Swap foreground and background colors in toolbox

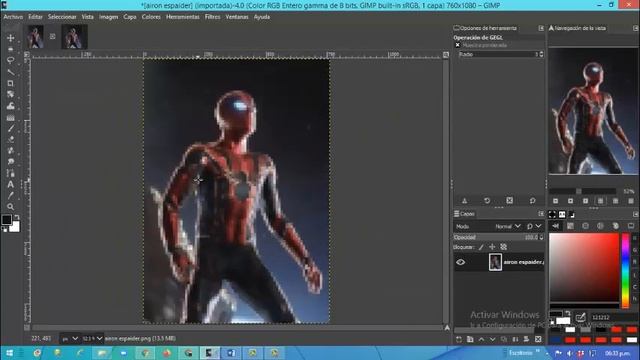coord(17,217)
